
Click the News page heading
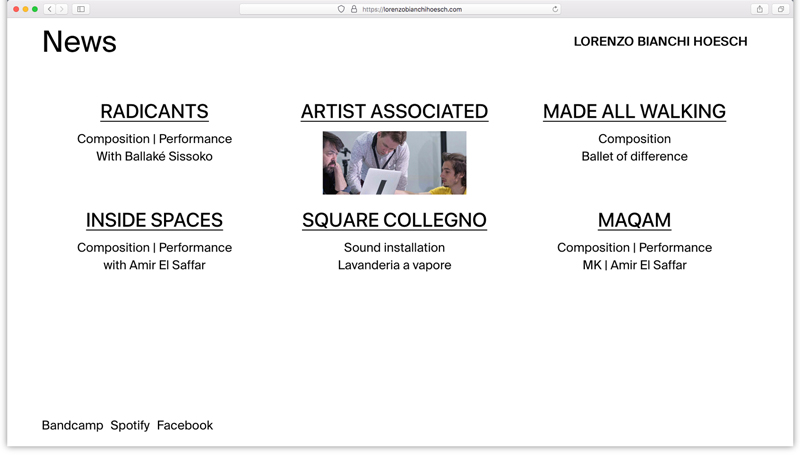(x=79, y=41)
